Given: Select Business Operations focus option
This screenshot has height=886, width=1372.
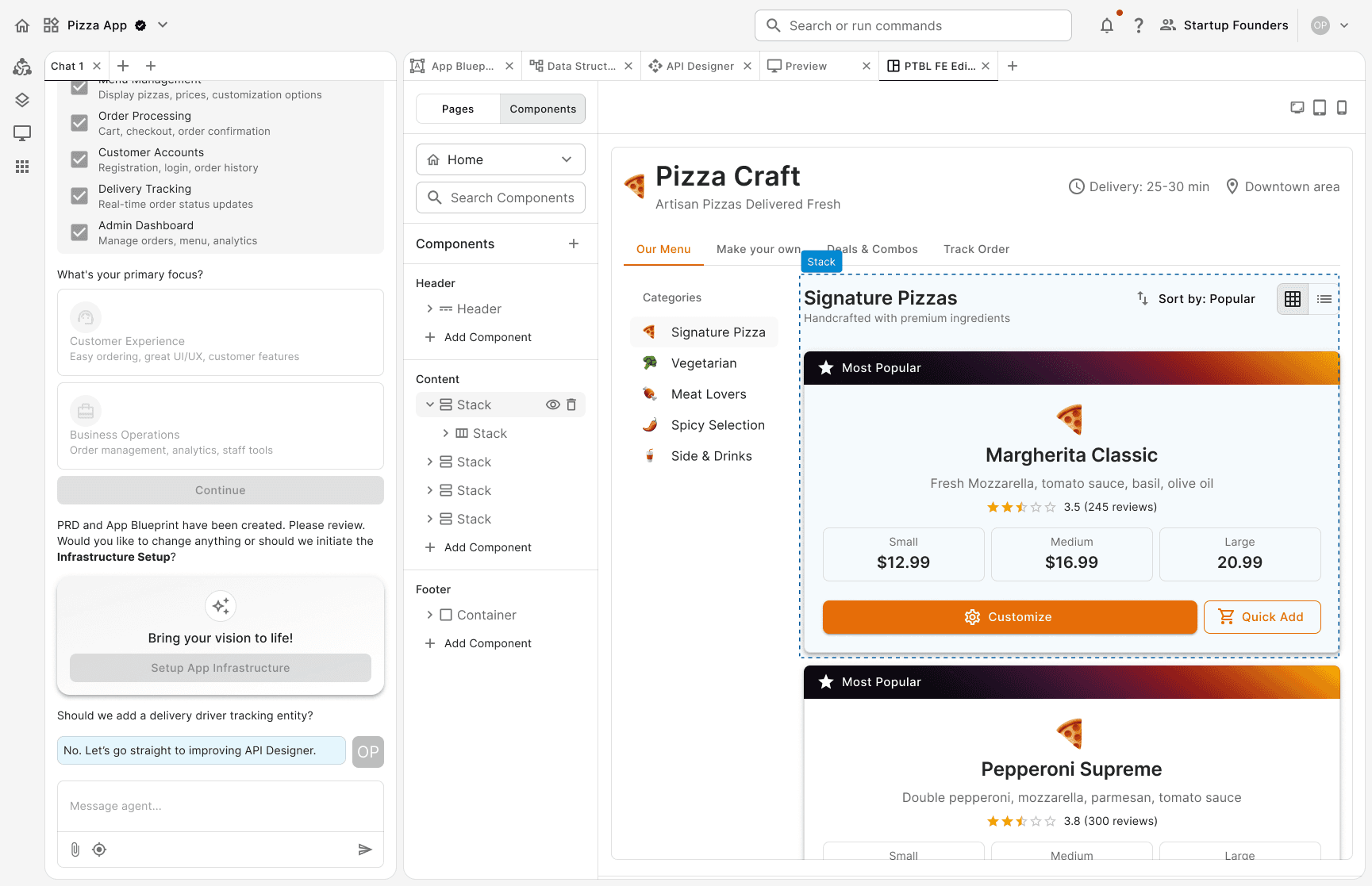Looking at the screenshot, I should pos(221,426).
